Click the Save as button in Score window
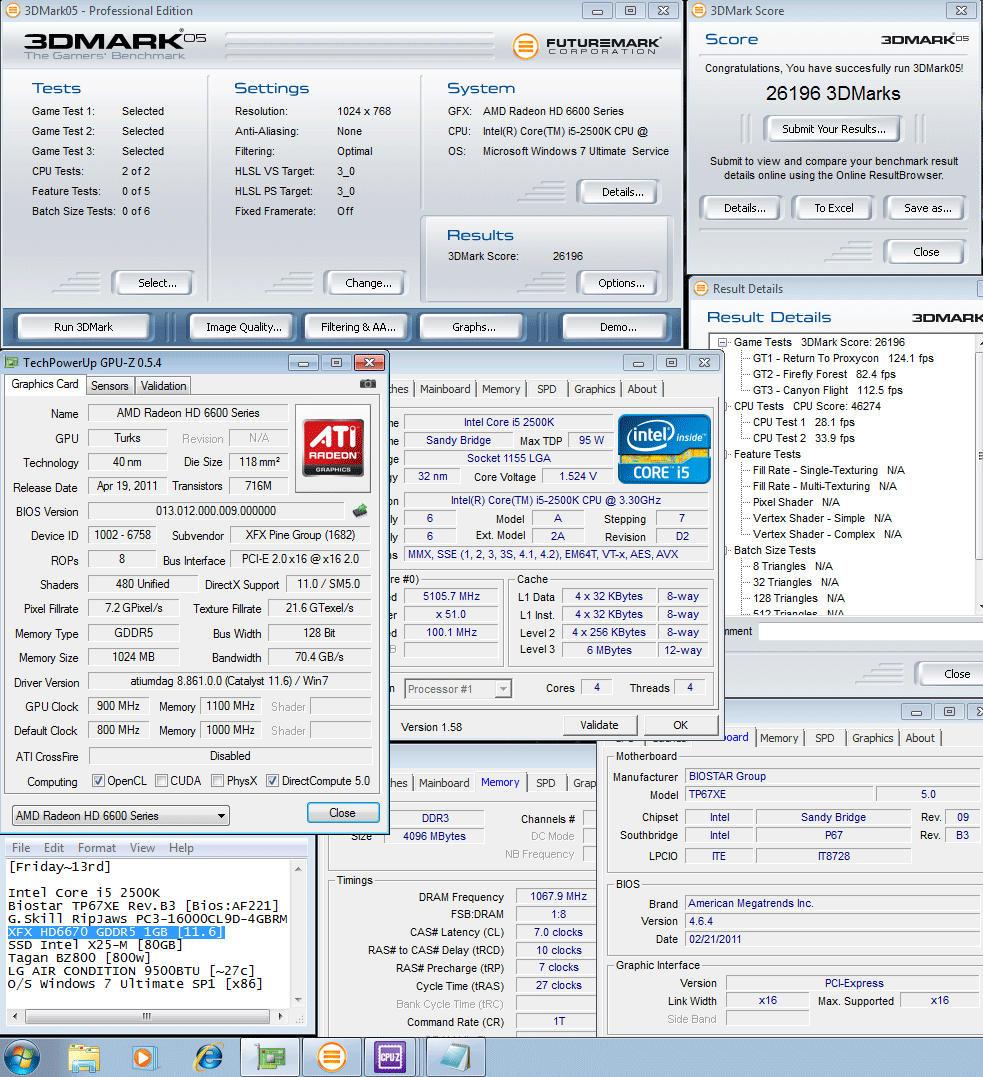The height and width of the screenshot is (1077, 983). point(927,208)
